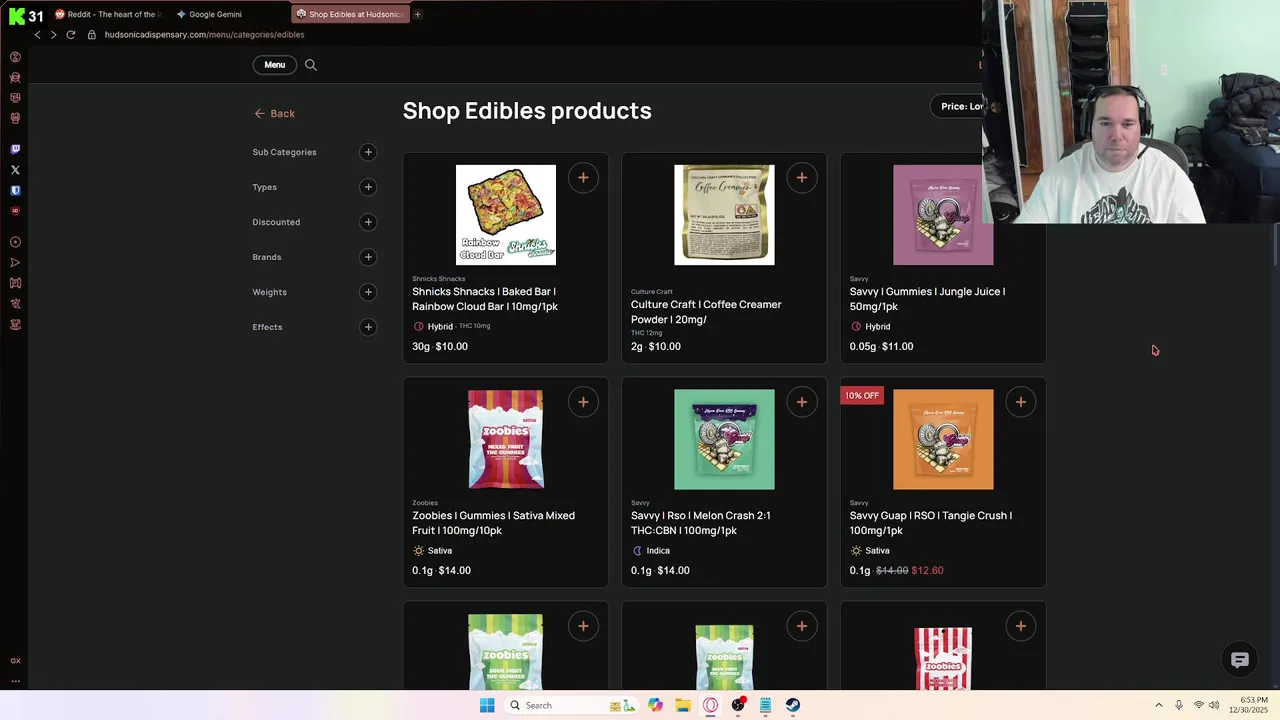Open the sidebar three-dots more options

click(x=15, y=681)
